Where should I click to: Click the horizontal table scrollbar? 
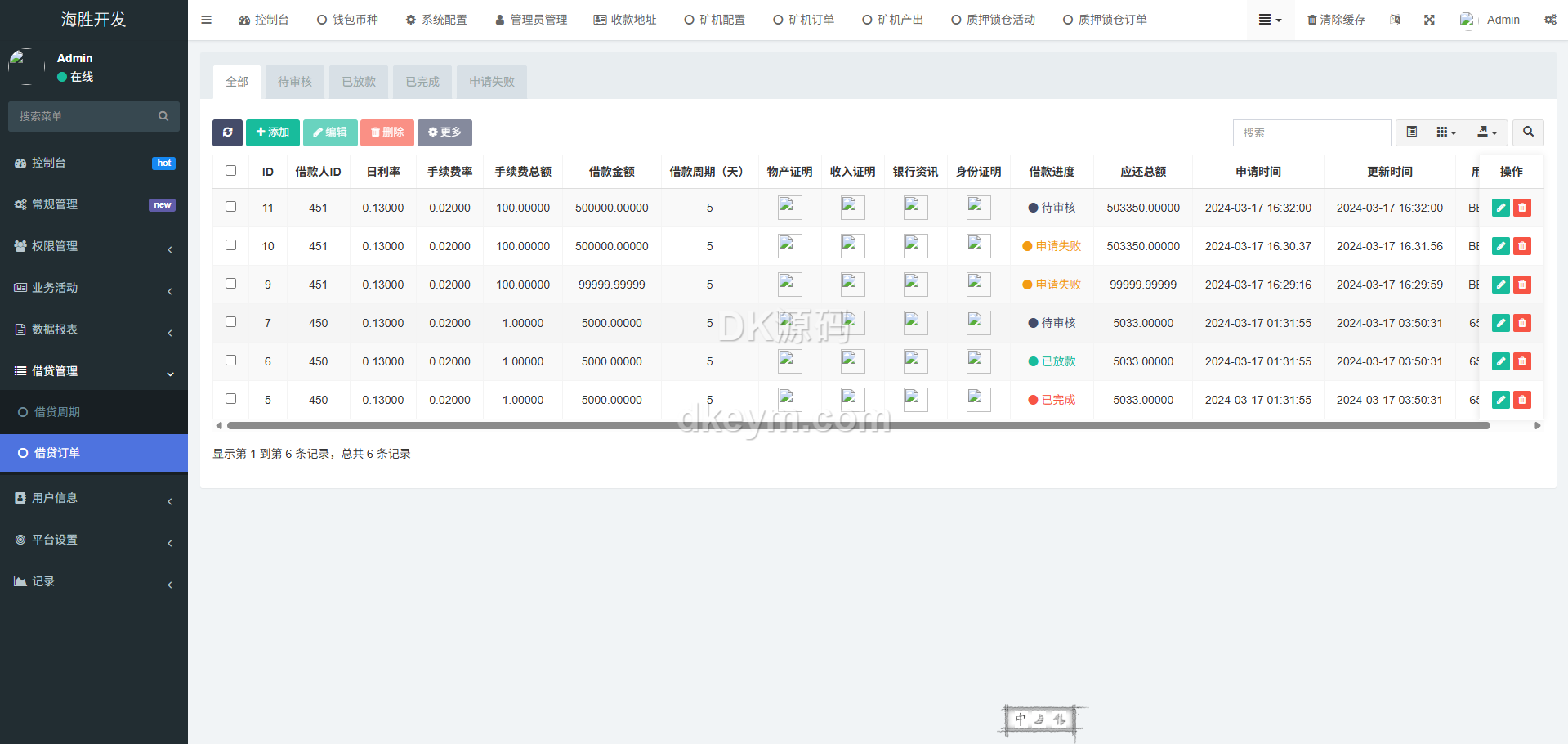tap(858, 425)
